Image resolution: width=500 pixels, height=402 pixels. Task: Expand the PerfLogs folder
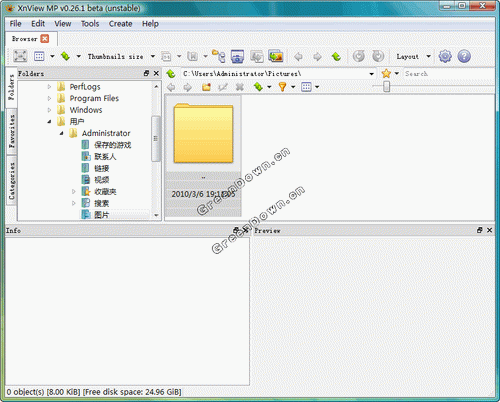(x=49, y=87)
